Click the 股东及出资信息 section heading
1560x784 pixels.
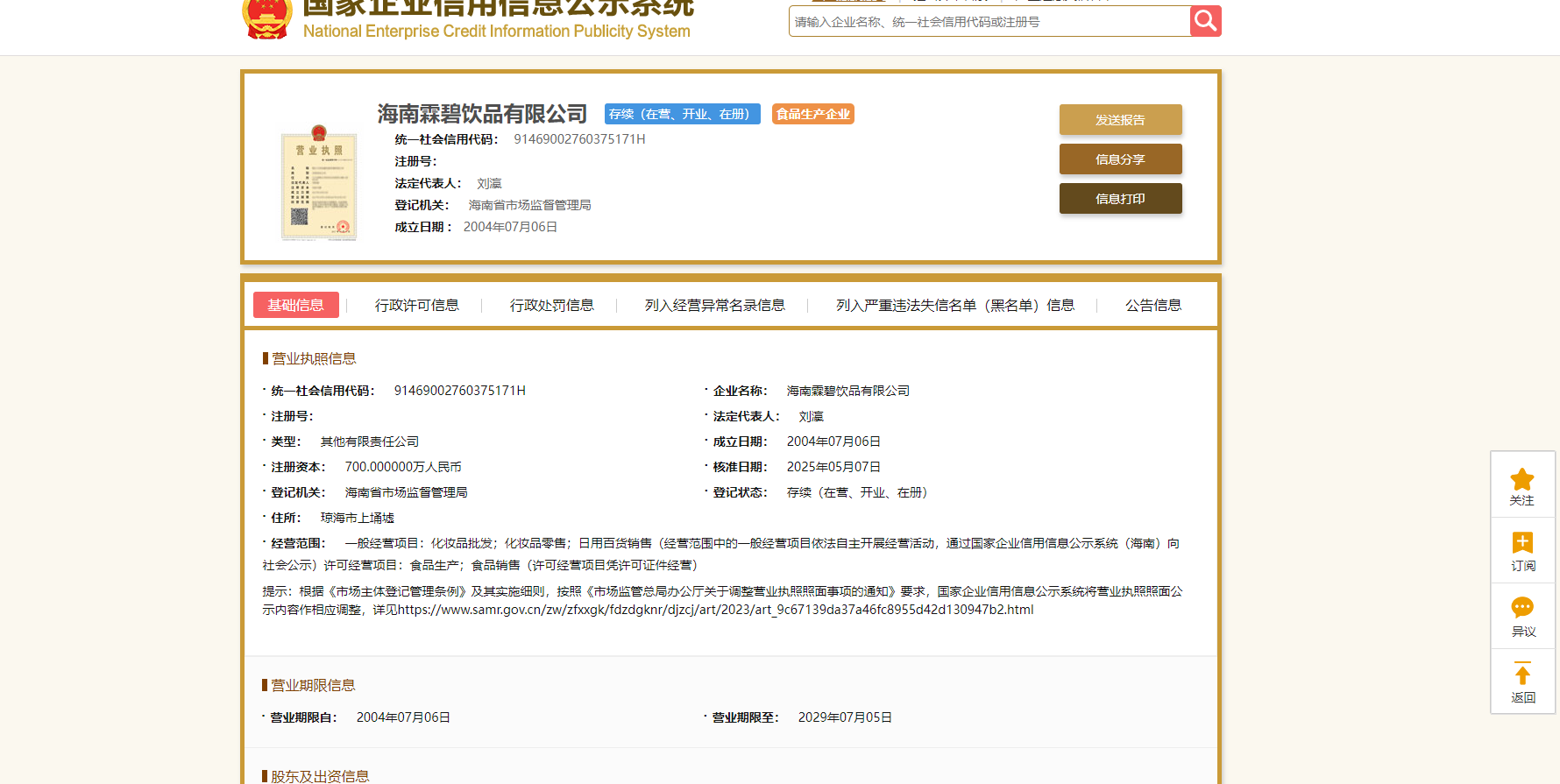tap(320, 776)
